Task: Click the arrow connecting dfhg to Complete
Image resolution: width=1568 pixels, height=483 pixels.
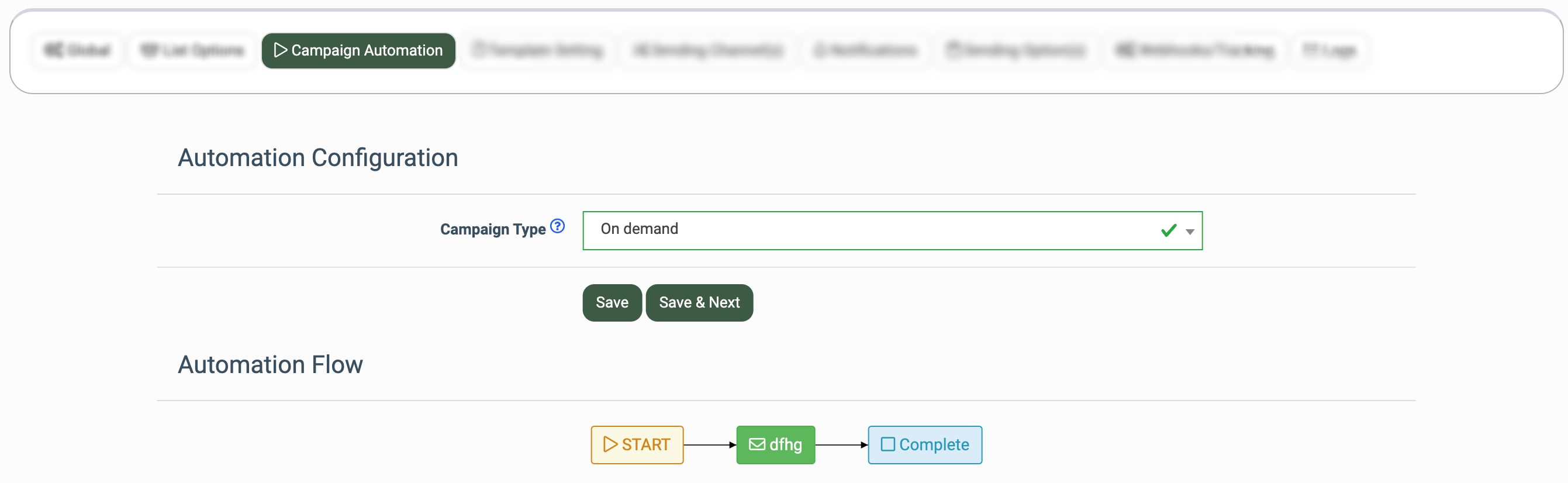Action: tap(841, 445)
